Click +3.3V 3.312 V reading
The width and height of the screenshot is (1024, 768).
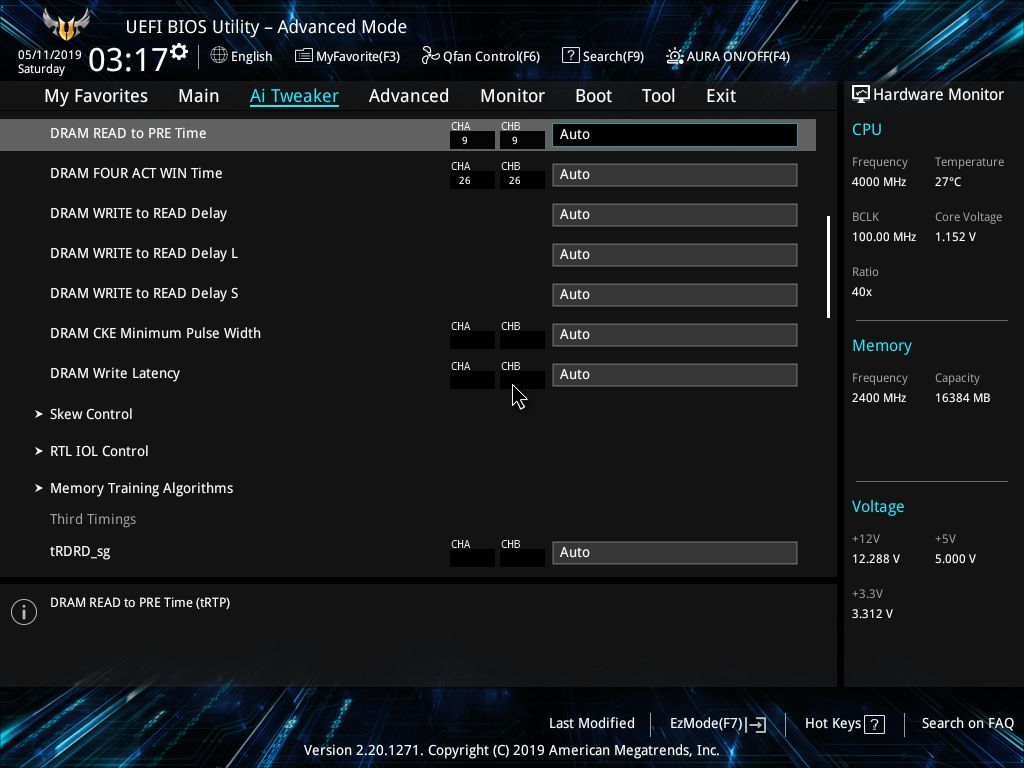tap(872, 614)
